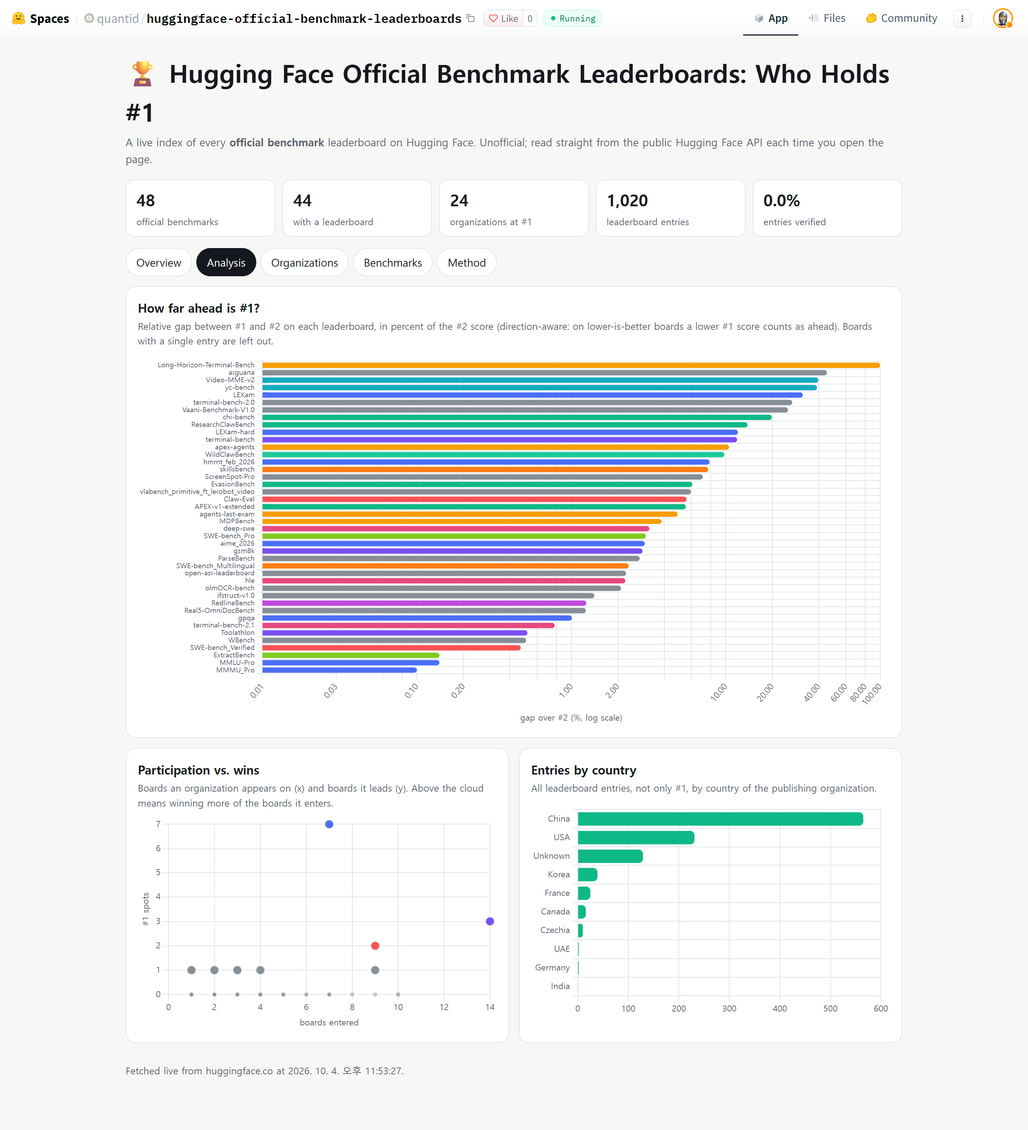Image resolution: width=1028 pixels, height=1130 pixels.
Task: Click the "Entries by country" heading
Action: 584,770
